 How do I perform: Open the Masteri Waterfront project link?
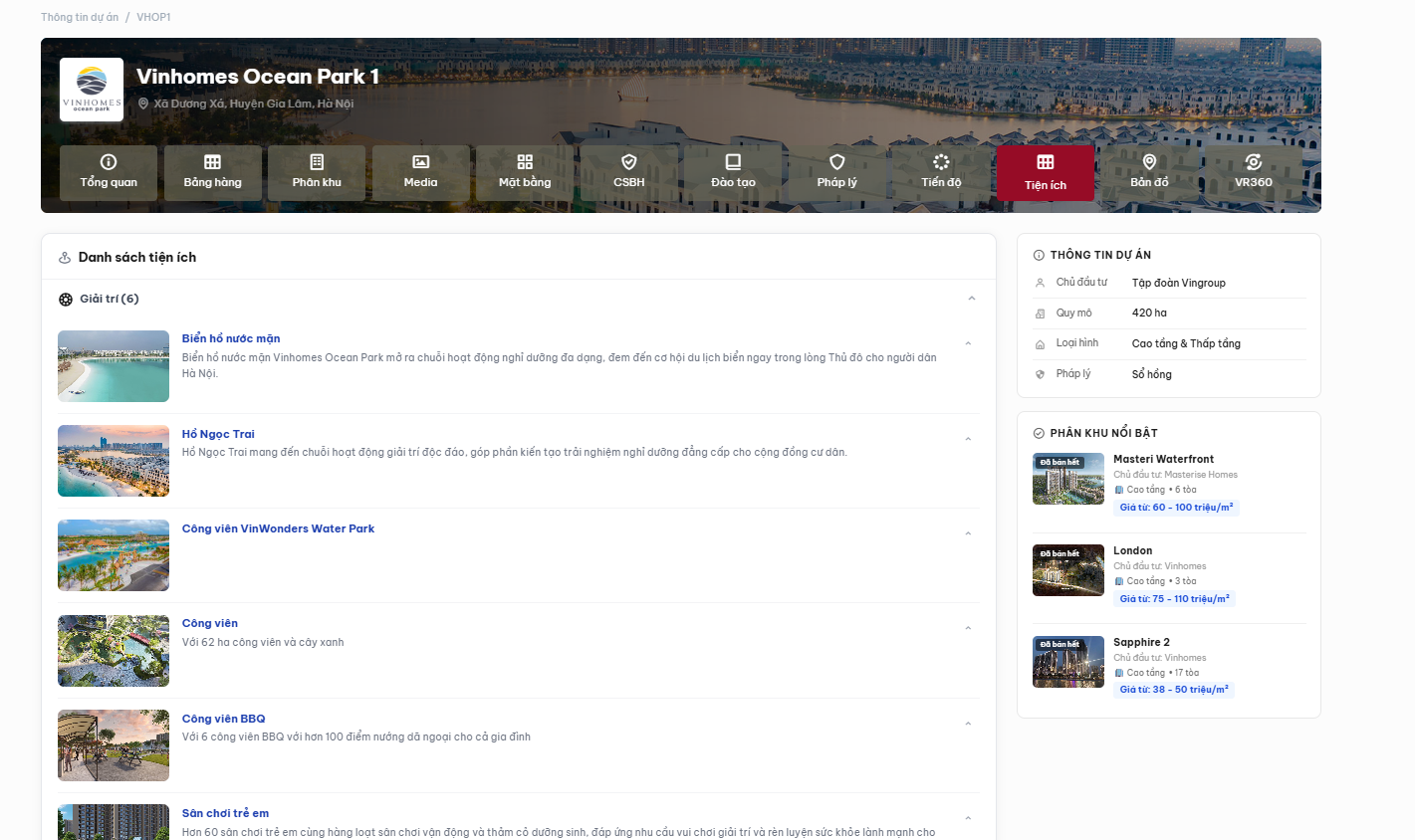(1163, 459)
